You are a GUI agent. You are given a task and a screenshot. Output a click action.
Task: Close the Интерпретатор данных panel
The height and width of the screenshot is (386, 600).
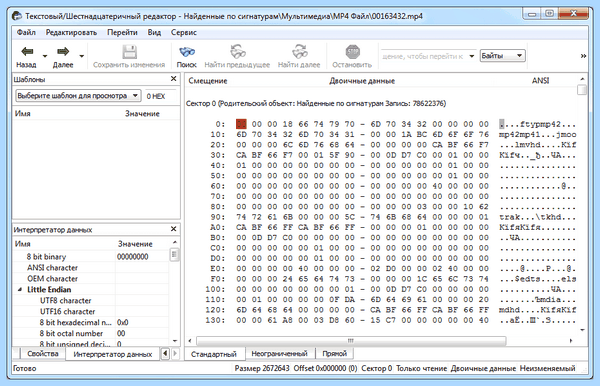point(173,229)
